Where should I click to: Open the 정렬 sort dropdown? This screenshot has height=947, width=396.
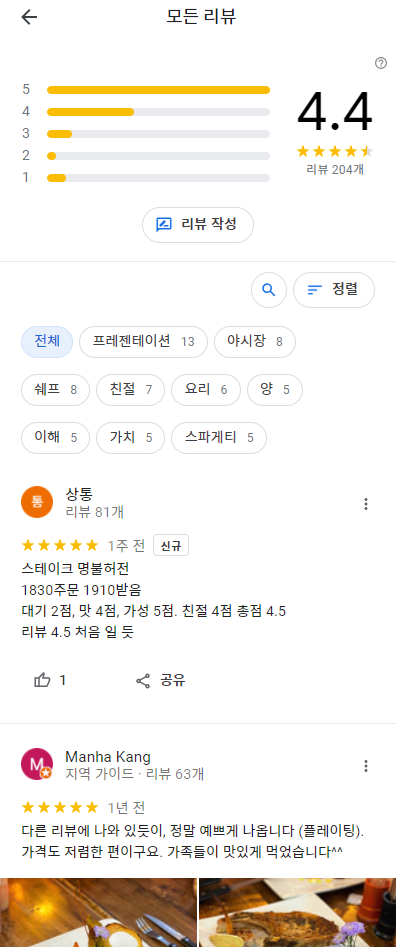334,290
